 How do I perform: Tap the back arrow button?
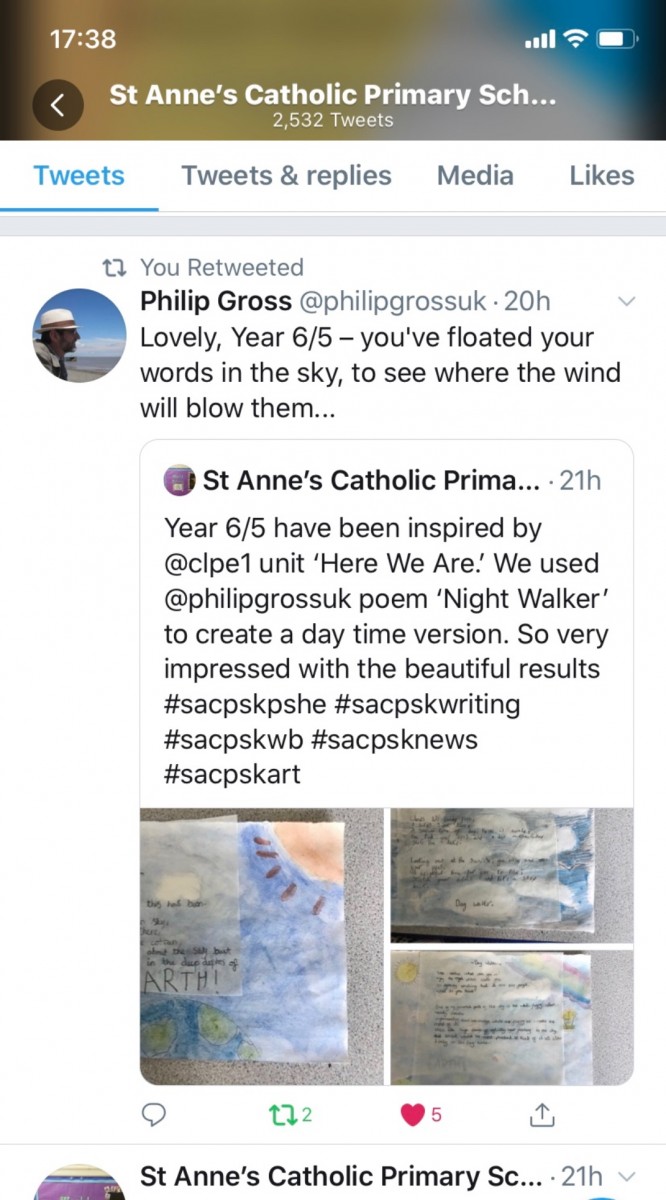[56, 104]
